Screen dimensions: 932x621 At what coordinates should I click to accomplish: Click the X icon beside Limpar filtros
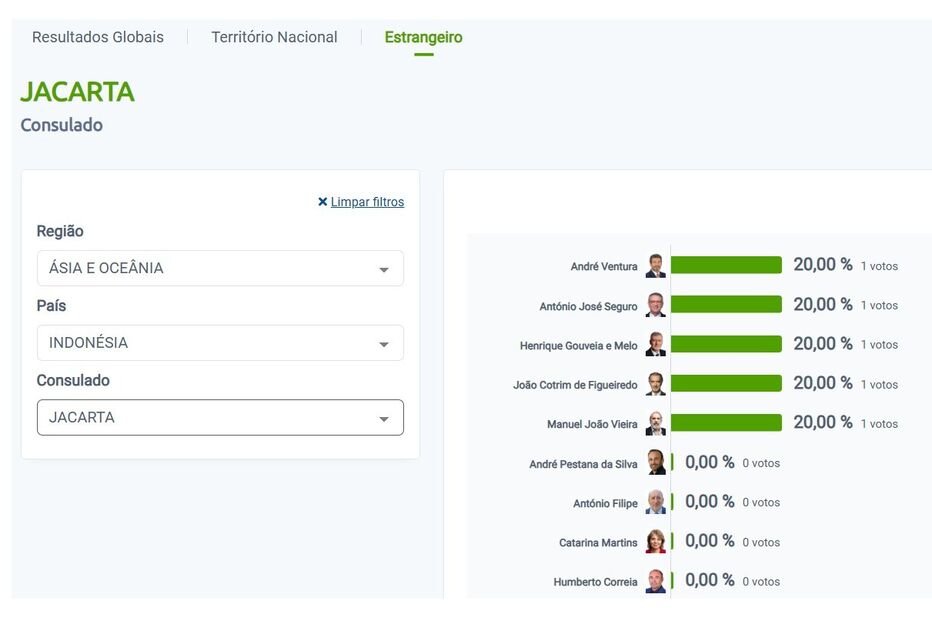322,202
